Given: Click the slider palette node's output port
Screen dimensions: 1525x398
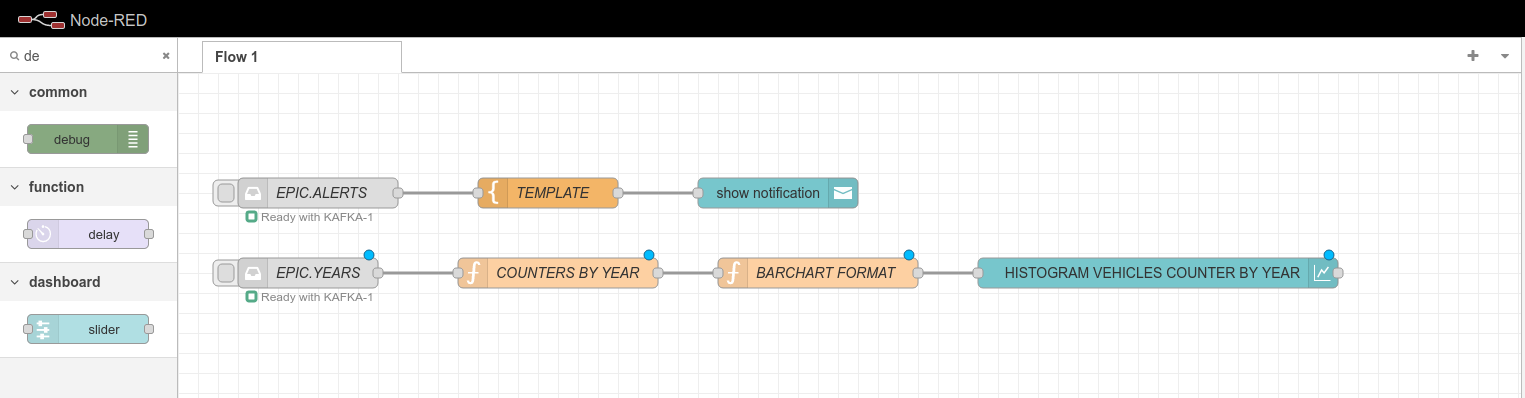Looking at the screenshot, I should coord(149,329).
